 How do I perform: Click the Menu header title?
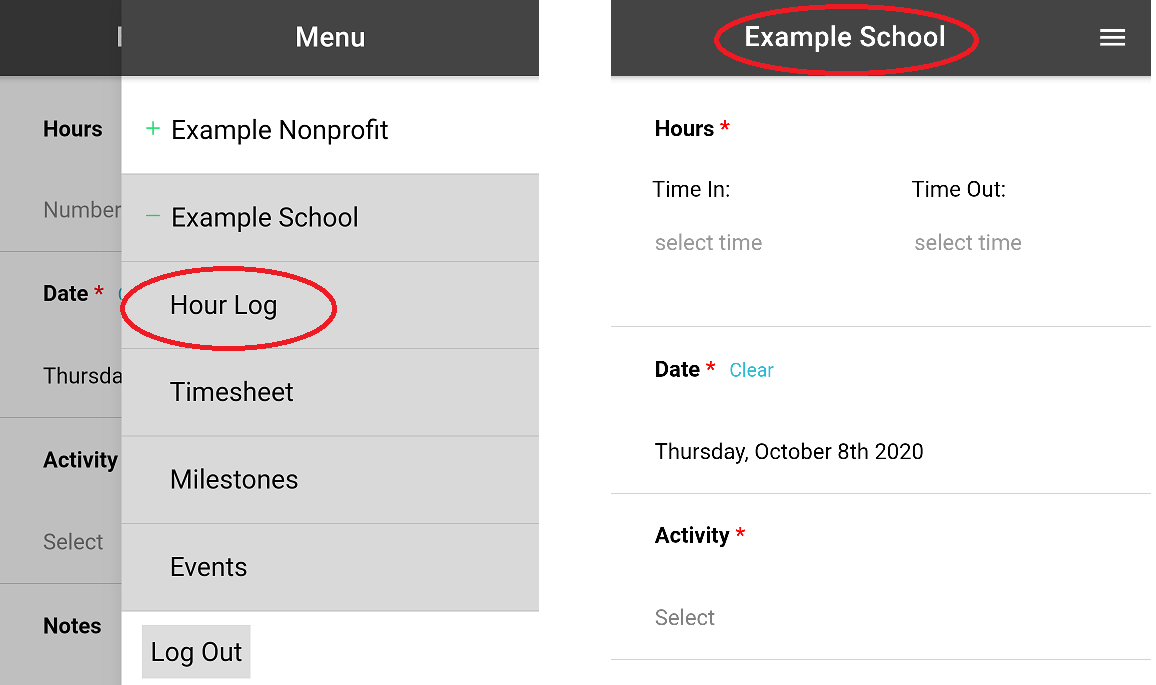click(330, 38)
